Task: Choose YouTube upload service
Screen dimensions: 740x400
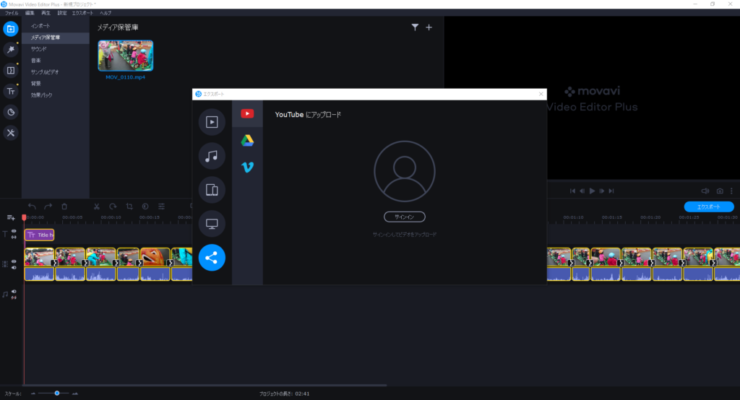Action: click(247, 114)
